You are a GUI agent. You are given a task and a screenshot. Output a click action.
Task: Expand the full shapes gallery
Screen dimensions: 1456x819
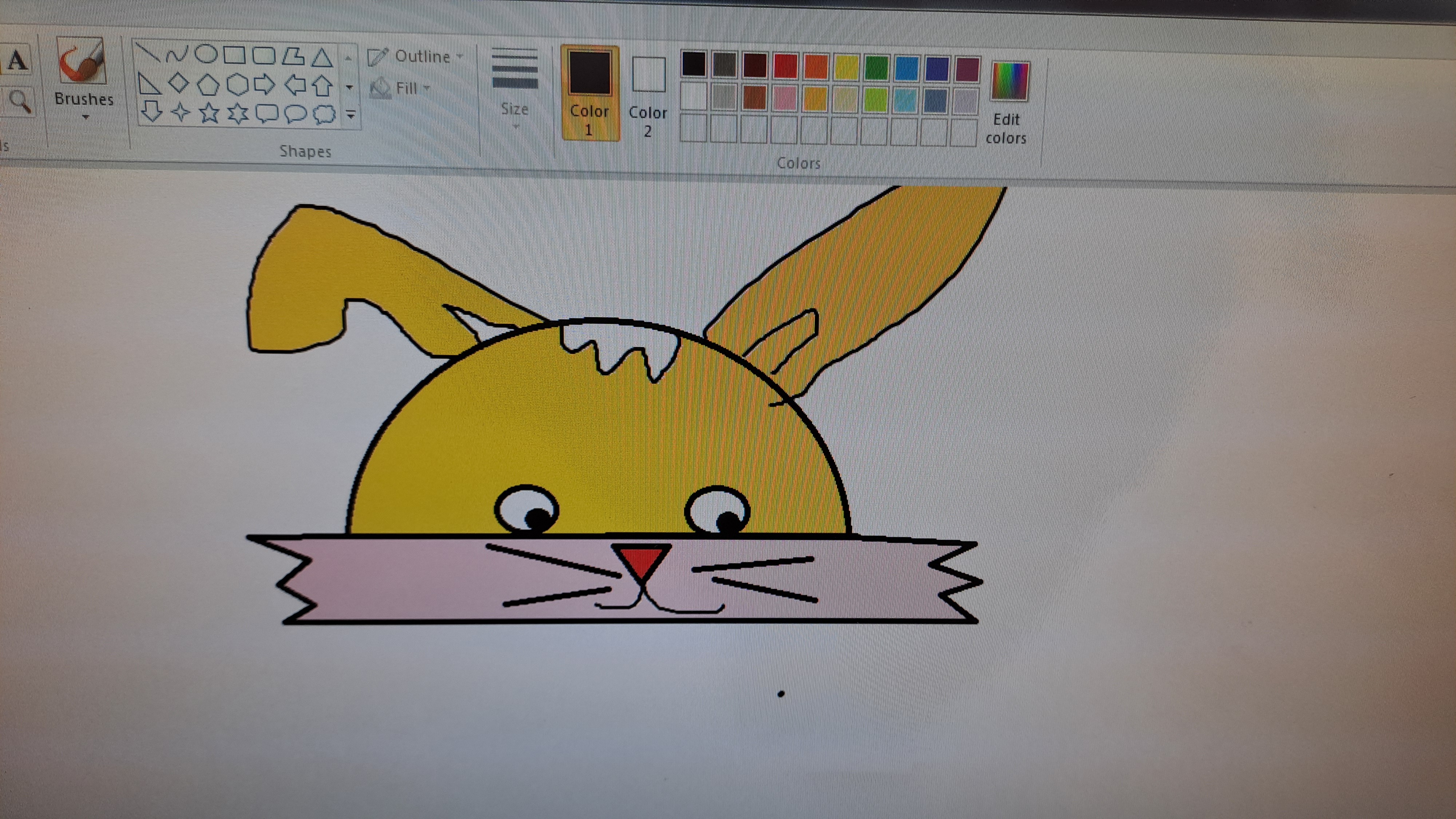pyautogui.click(x=351, y=115)
